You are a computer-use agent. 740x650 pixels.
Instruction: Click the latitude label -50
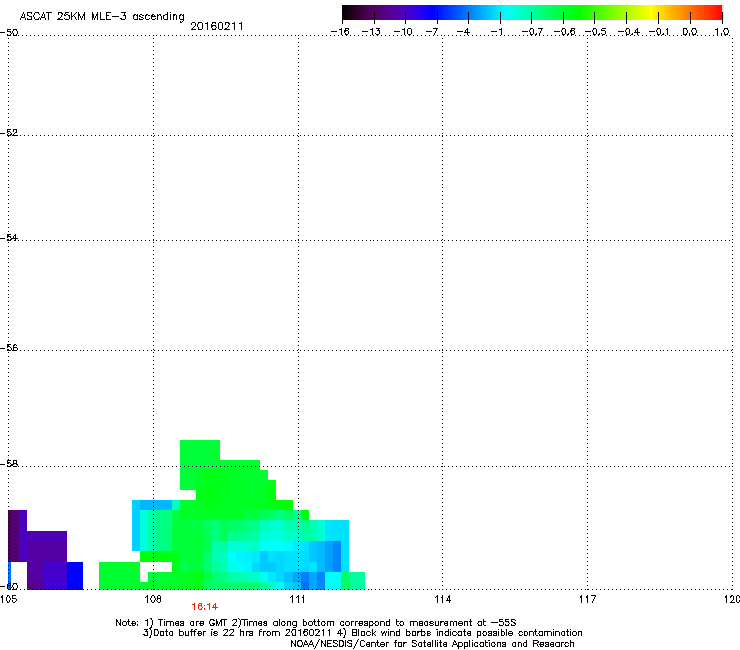[x=9, y=33]
